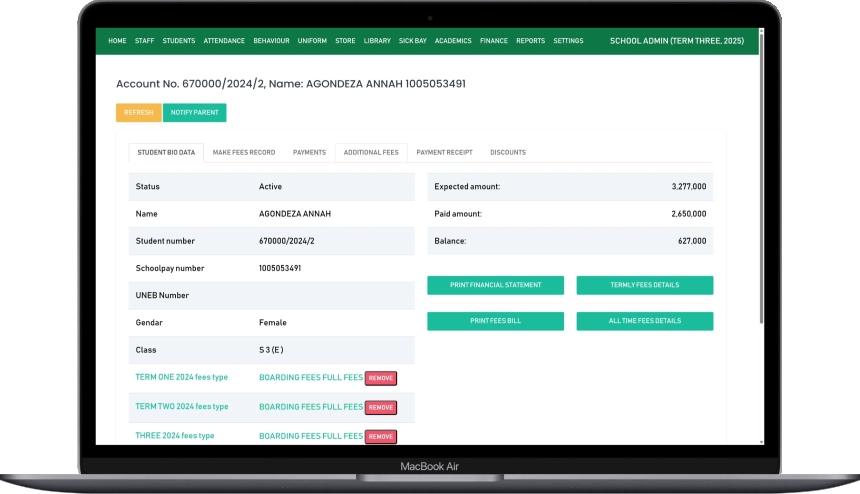Screen dimensions: 860x494
Task: Open Termly Fees Details
Action: (x=644, y=285)
